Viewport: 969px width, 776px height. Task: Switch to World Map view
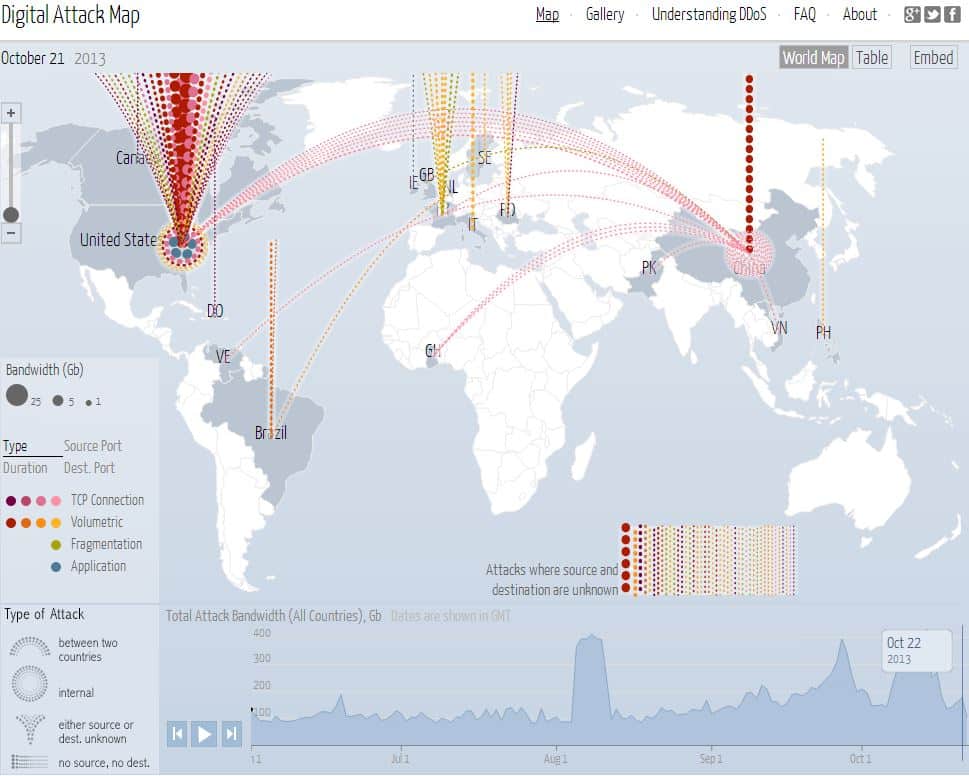(813, 57)
